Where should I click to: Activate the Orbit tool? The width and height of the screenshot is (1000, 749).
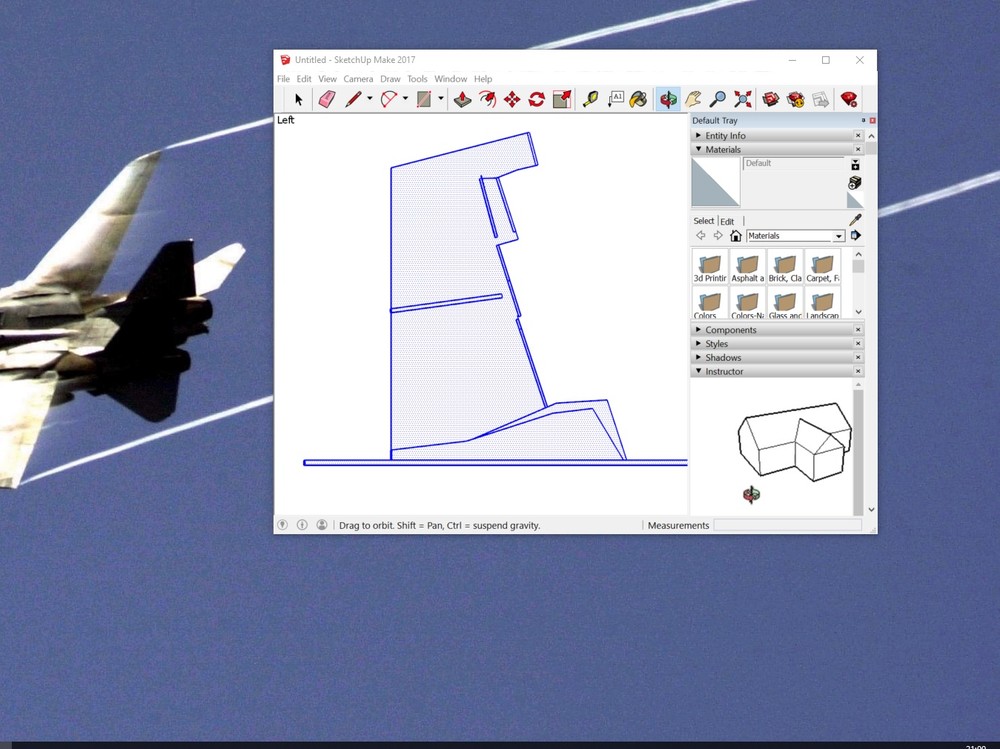tap(666, 99)
